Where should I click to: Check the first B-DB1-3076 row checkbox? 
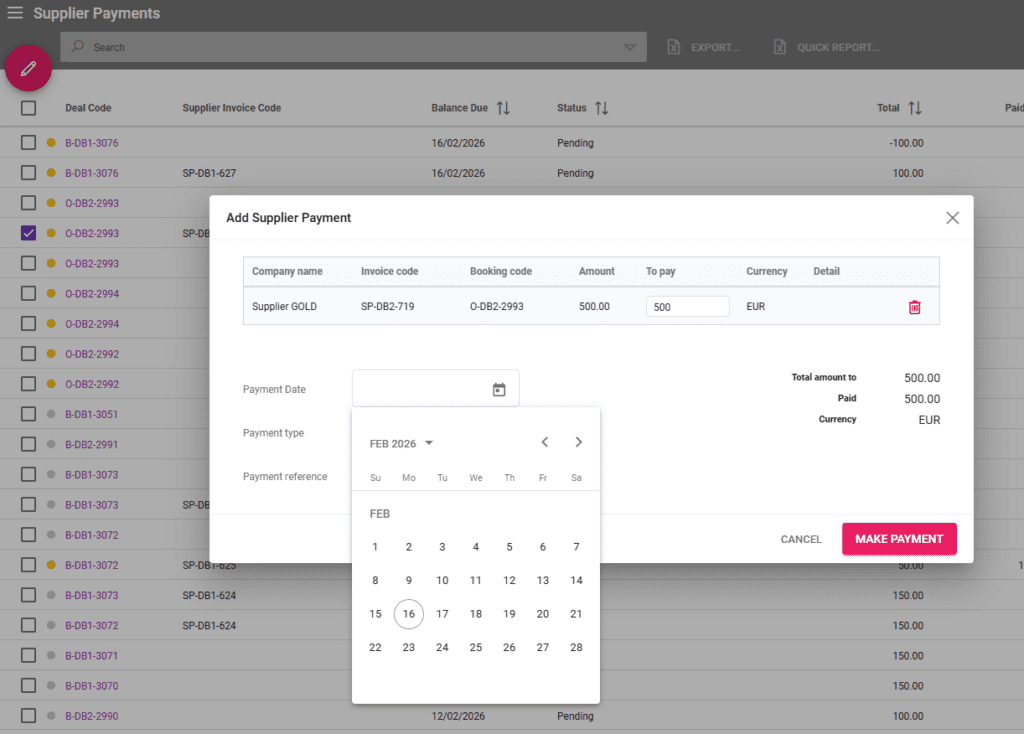(28, 143)
